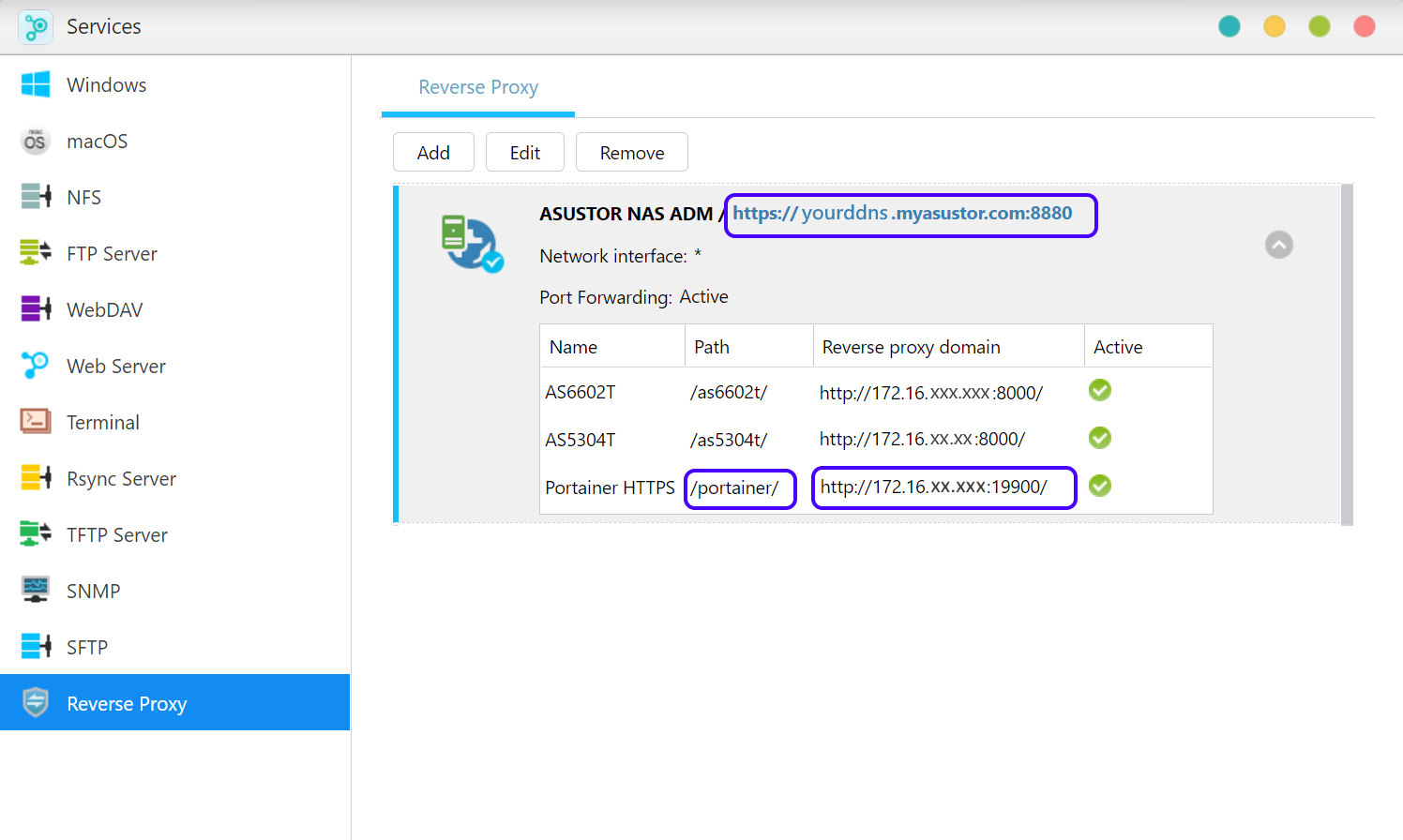Click the Remove button
This screenshot has height=840, width=1403.
tap(632, 152)
